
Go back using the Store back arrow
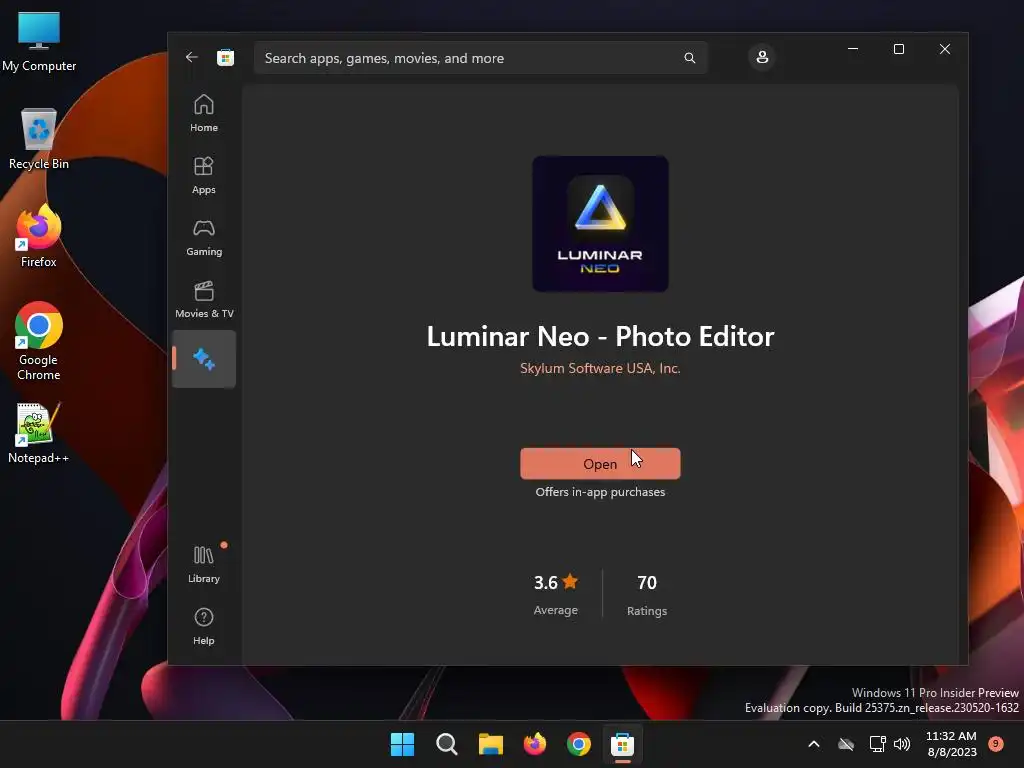[x=191, y=57]
